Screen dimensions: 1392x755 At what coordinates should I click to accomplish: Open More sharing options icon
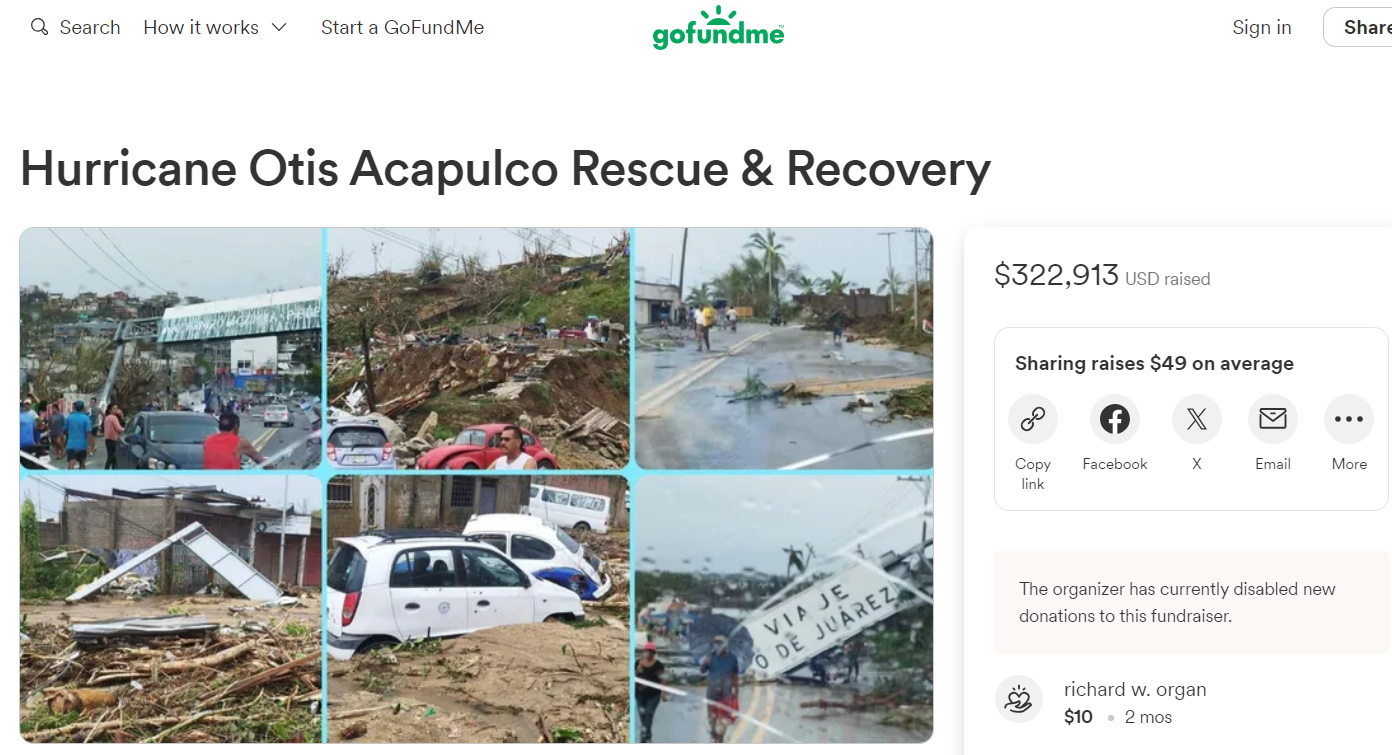[1349, 420]
